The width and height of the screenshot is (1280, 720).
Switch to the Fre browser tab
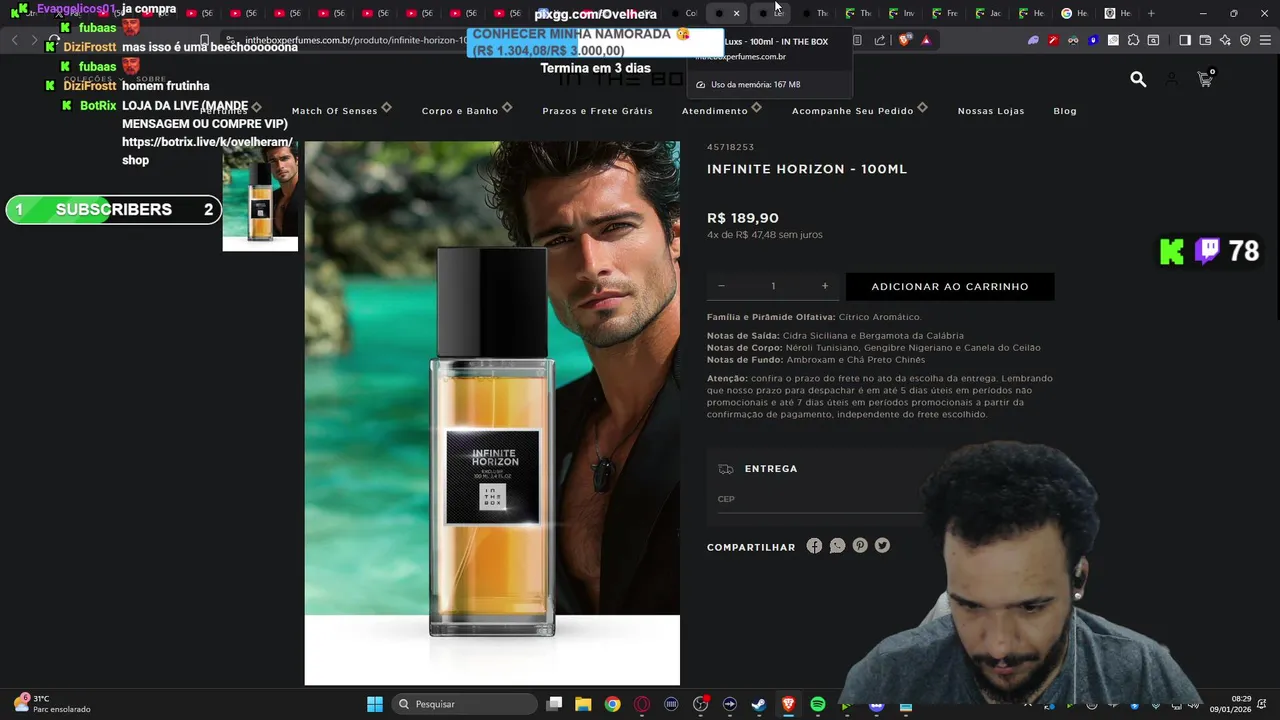944,13
